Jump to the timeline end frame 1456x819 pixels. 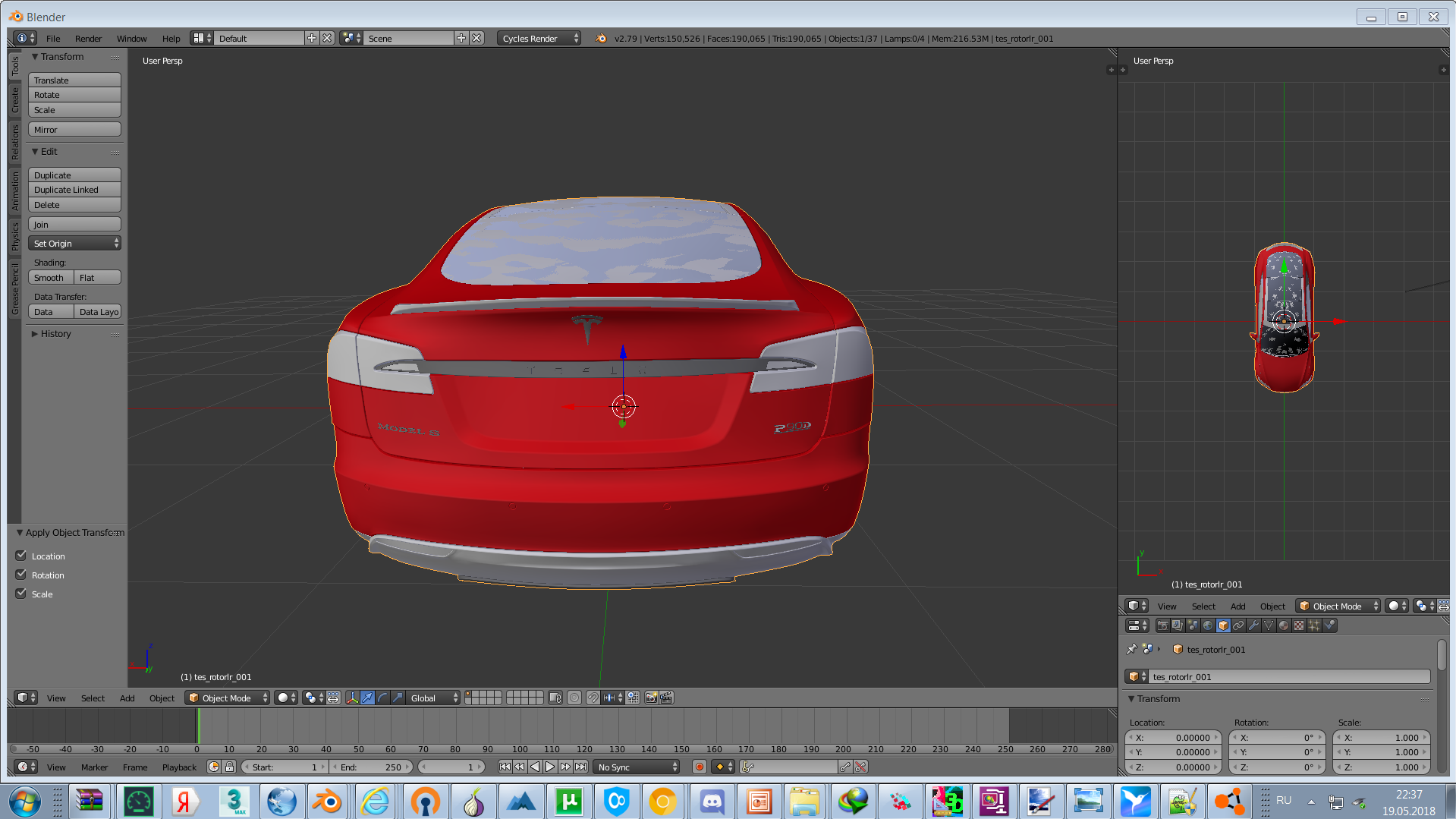[x=580, y=767]
